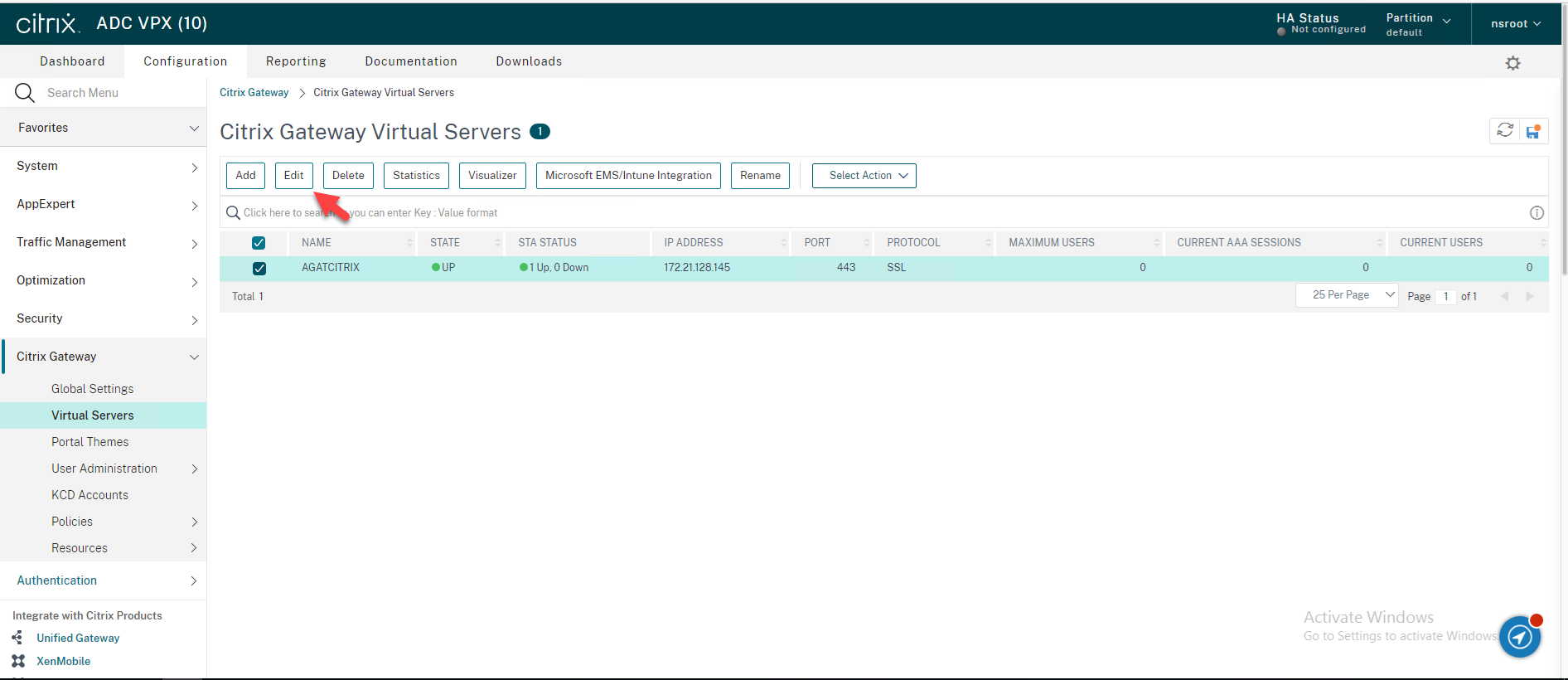Image resolution: width=1568 pixels, height=680 pixels.
Task: Click the XenMobile icon
Action: [x=18, y=661]
